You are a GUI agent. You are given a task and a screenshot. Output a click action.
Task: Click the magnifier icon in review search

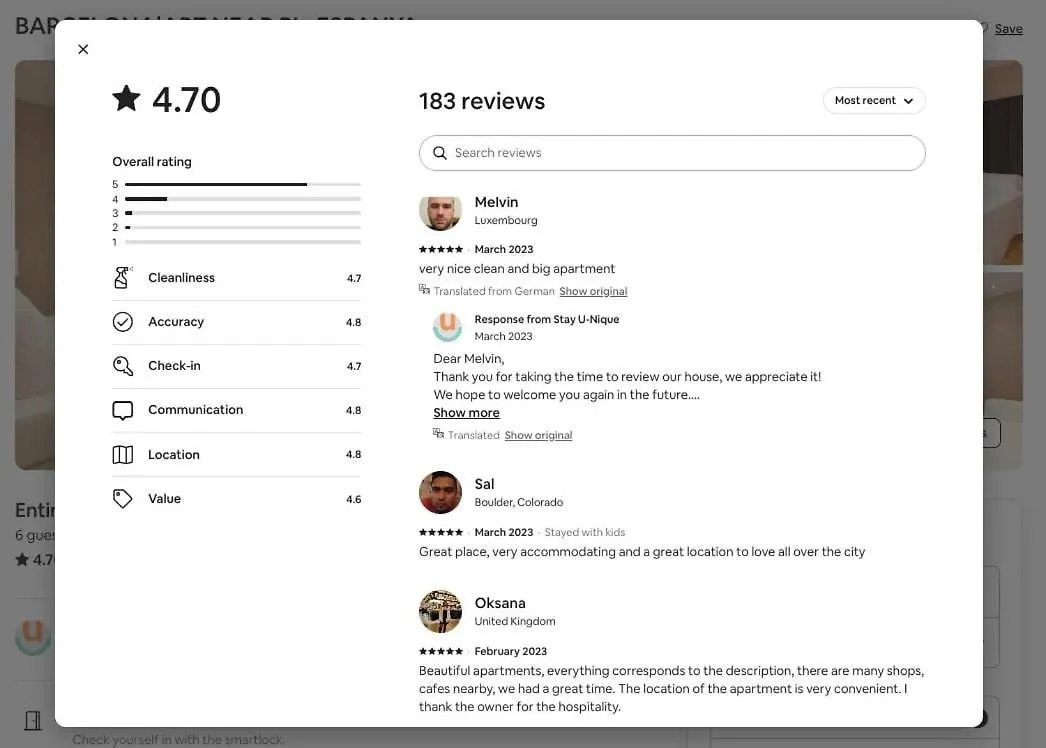pos(440,153)
